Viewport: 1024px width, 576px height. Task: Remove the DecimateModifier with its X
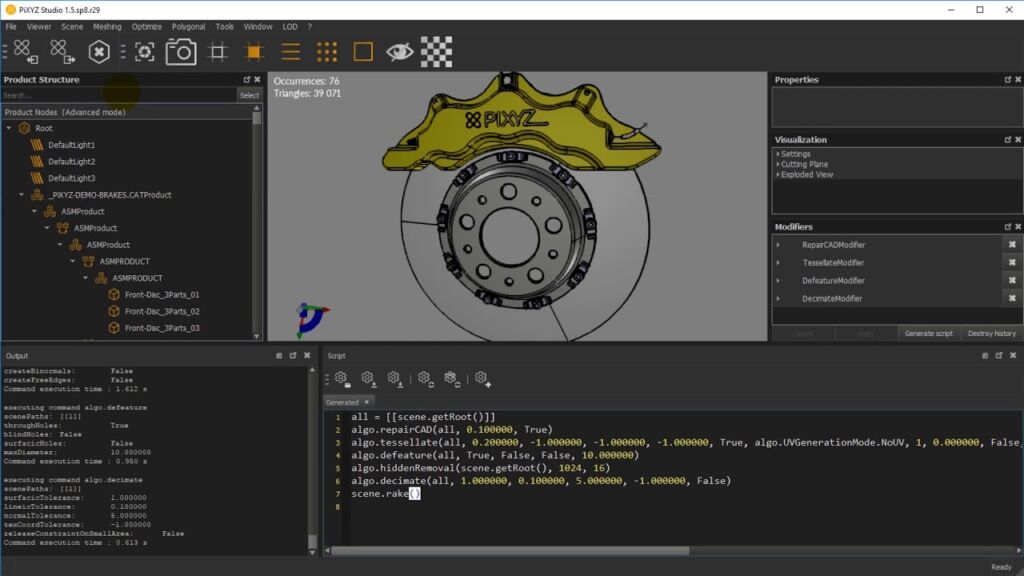tap(1012, 298)
